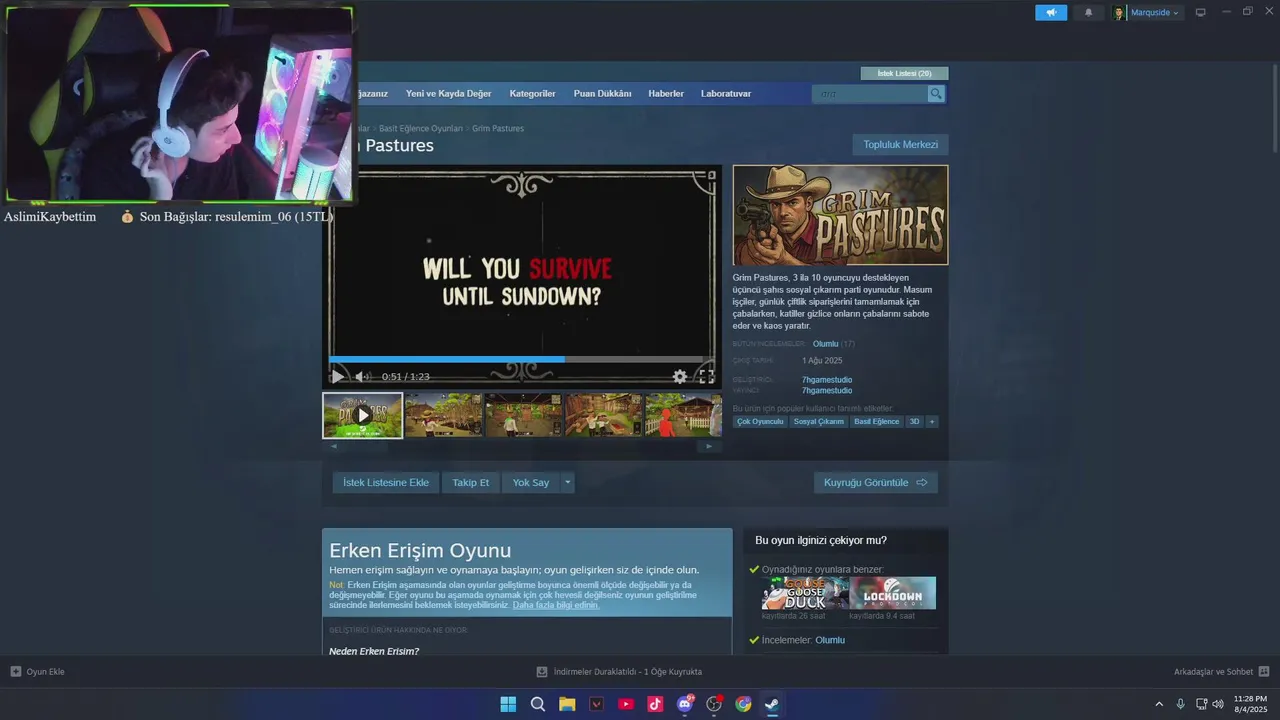
Task: Click the 7hgamestudio developer link
Action: click(827, 380)
